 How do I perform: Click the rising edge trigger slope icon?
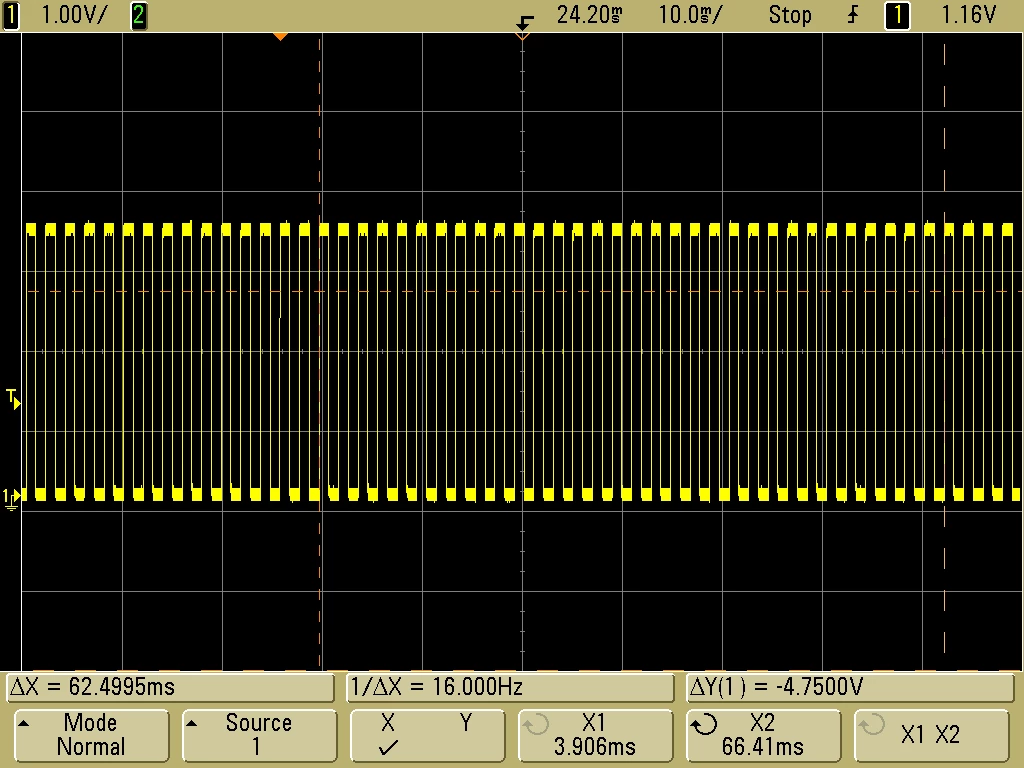click(853, 15)
